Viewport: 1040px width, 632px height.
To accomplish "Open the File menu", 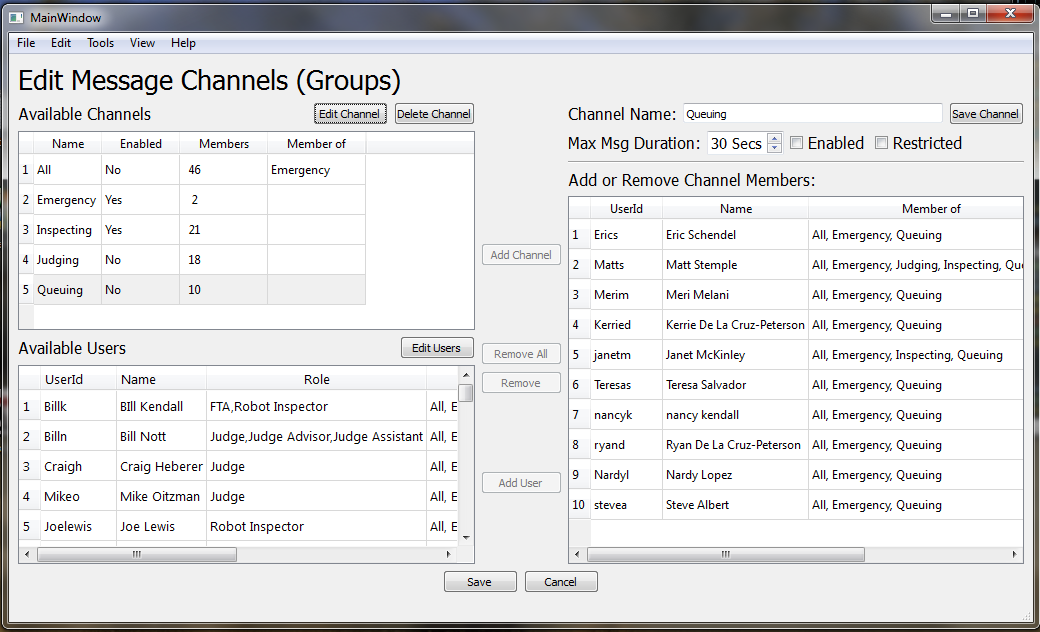I will tap(26, 43).
